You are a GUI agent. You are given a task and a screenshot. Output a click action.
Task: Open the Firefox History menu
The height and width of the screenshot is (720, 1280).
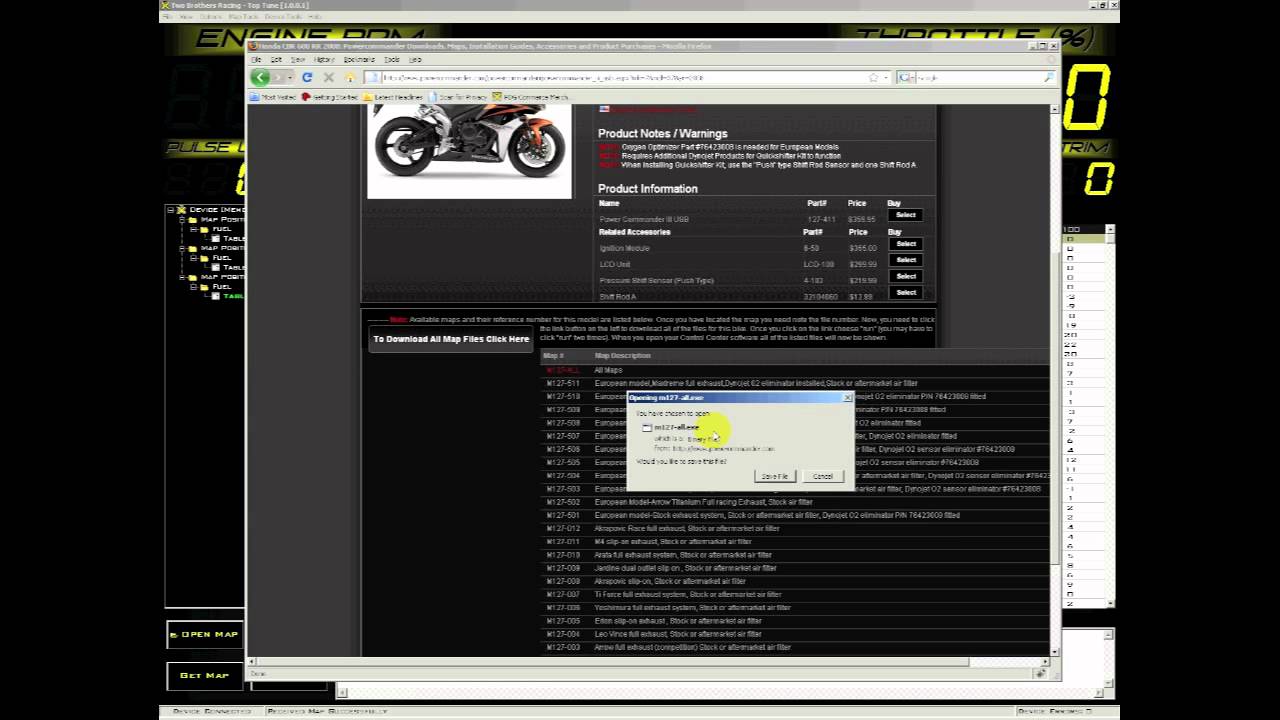324,59
